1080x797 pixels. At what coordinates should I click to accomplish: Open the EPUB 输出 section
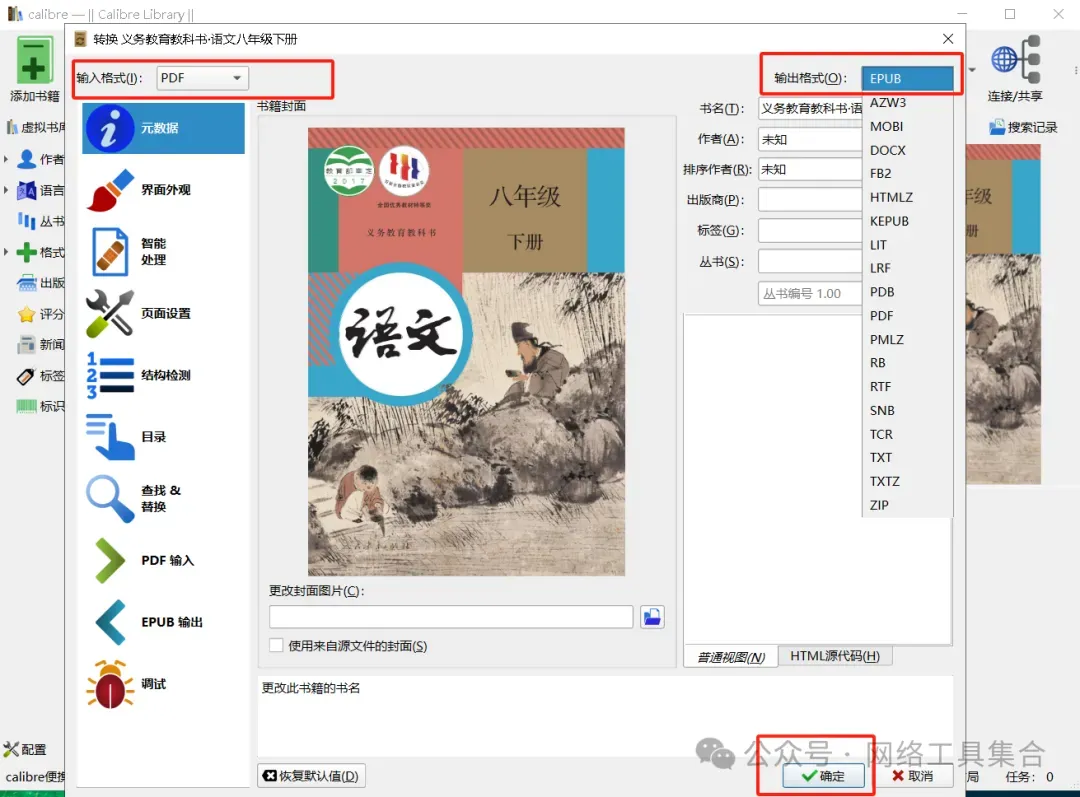(x=163, y=622)
